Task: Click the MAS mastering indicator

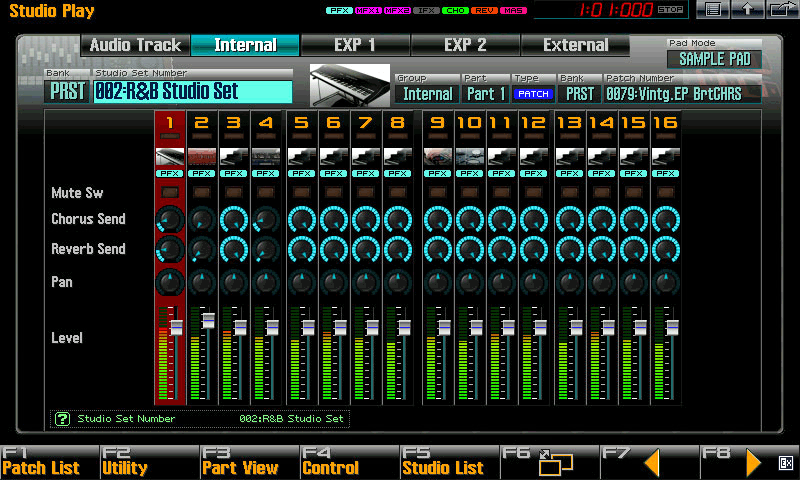Action: point(514,10)
